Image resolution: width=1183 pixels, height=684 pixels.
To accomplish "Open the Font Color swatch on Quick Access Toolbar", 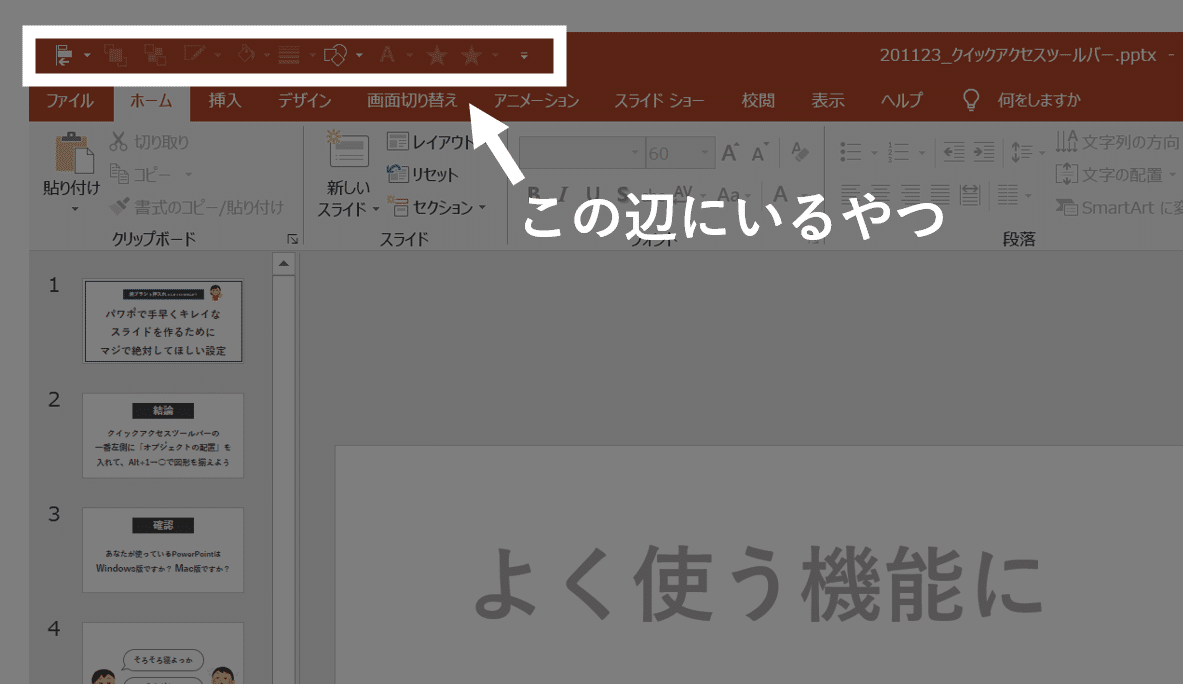I will pos(388,55).
